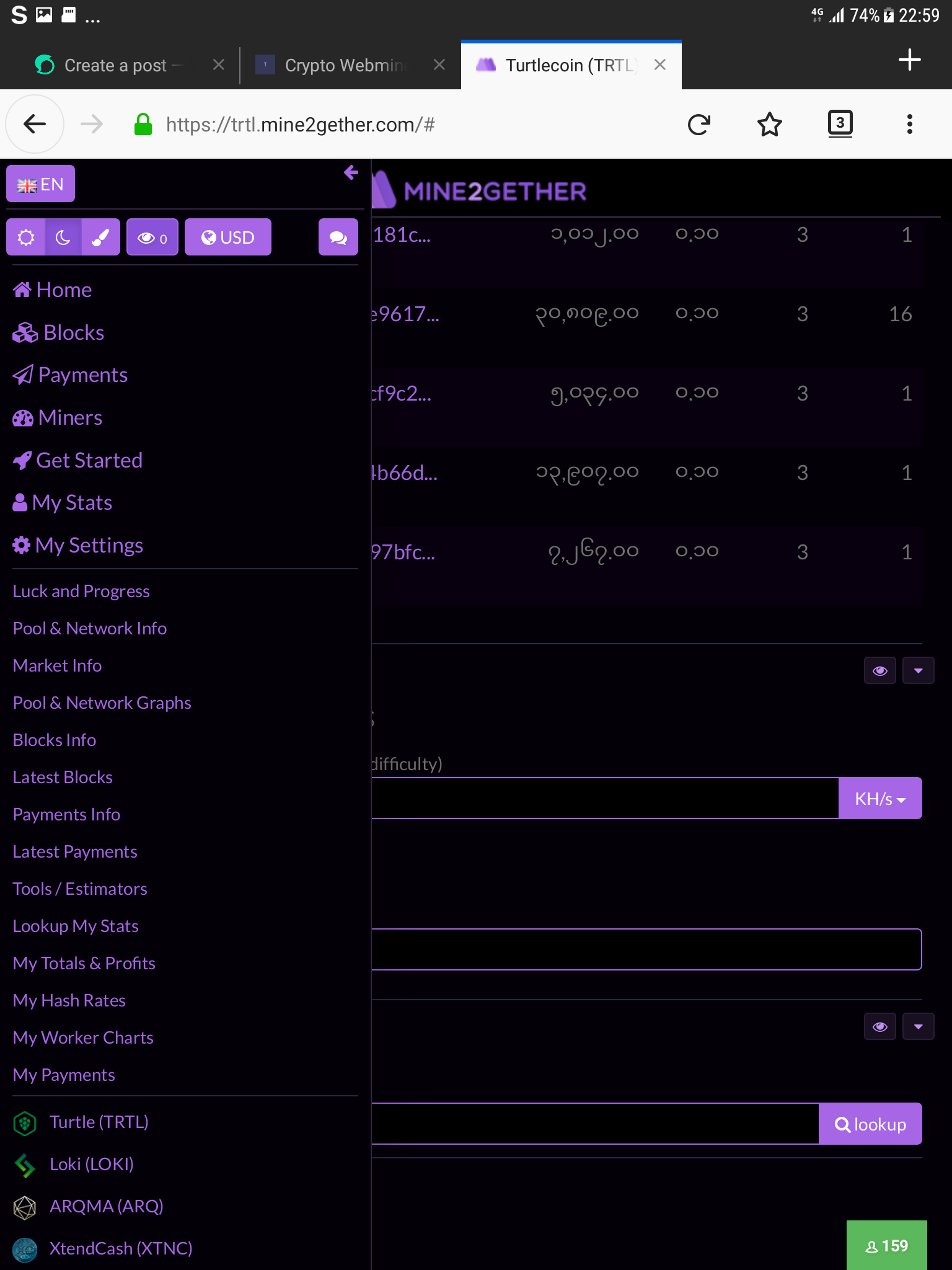The height and width of the screenshot is (1270, 952).
Task: Bookmark this page with the star
Action: click(x=770, y=125)
